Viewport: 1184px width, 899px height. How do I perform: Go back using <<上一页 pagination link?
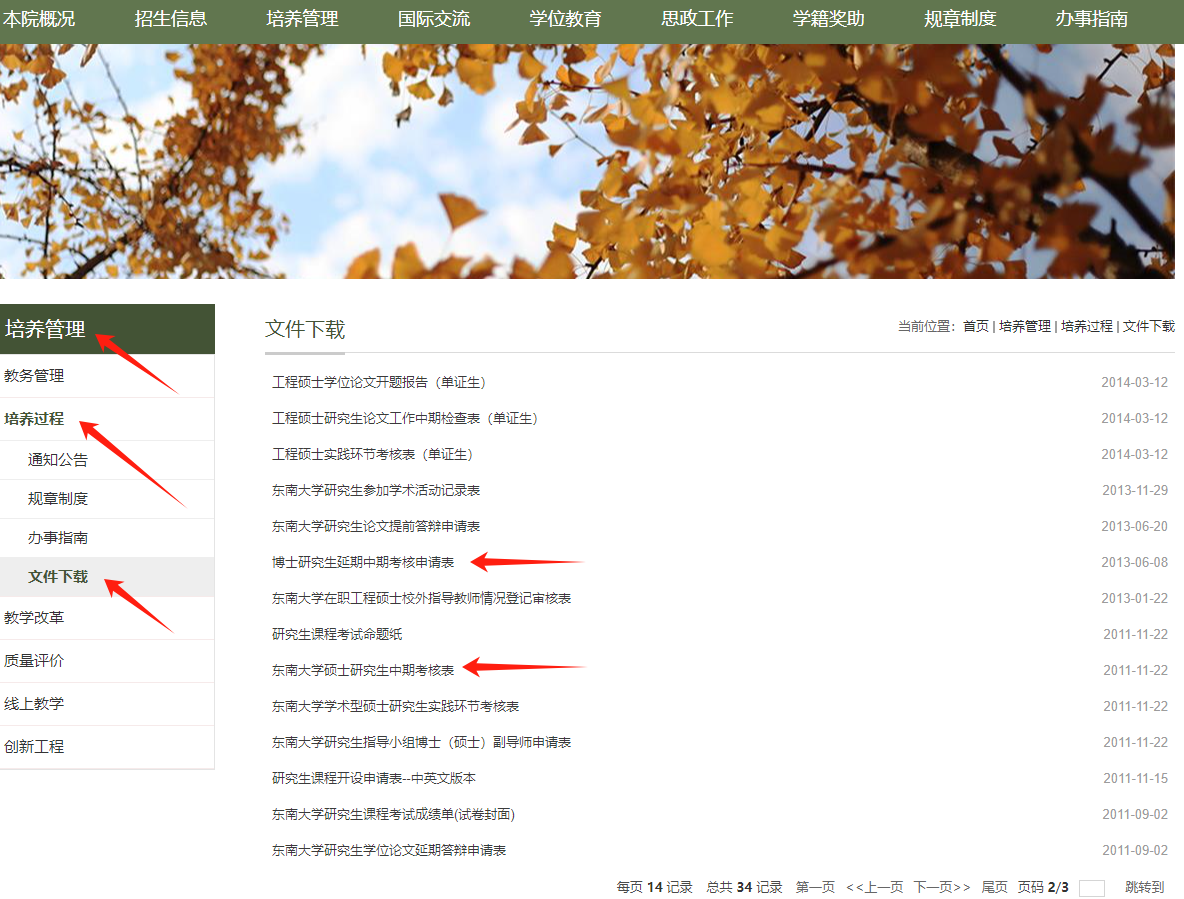pos(874,887)
